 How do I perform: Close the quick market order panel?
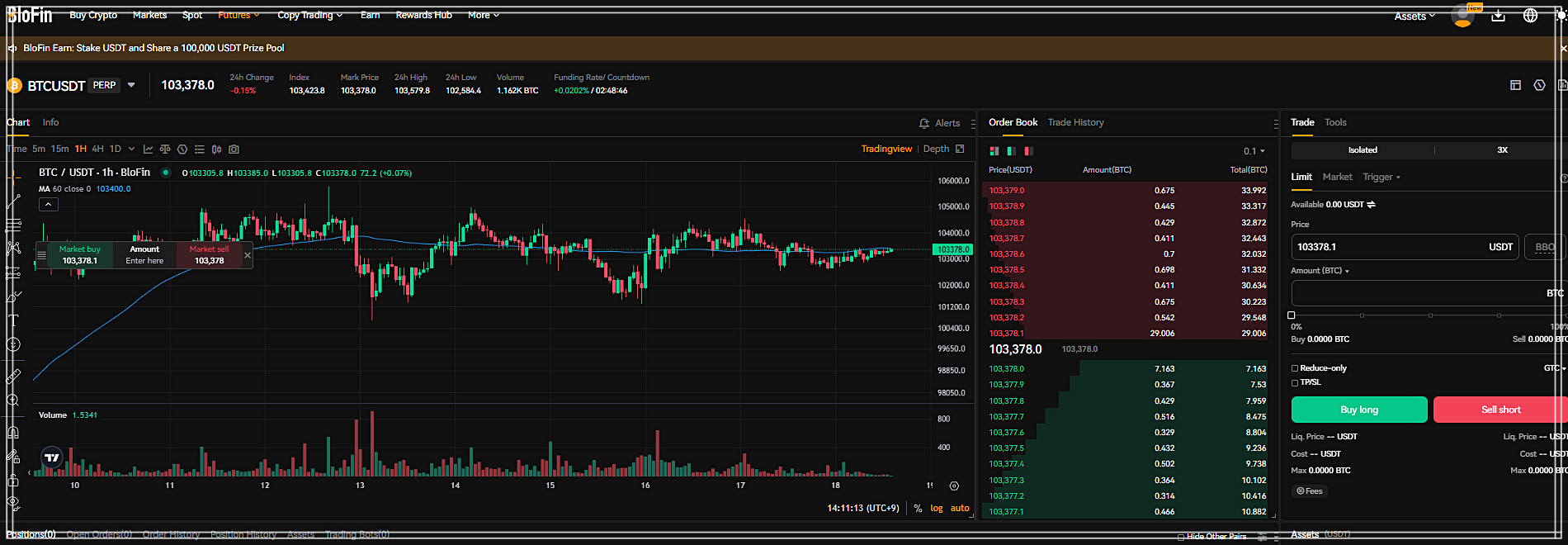(248, 255)
